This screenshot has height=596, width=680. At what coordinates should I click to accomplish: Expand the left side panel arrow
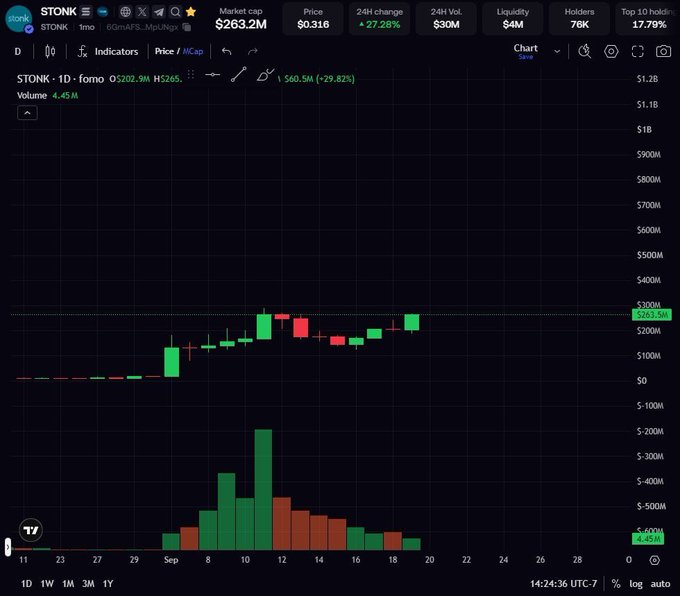pyautogui.click(x=7, y=547)
